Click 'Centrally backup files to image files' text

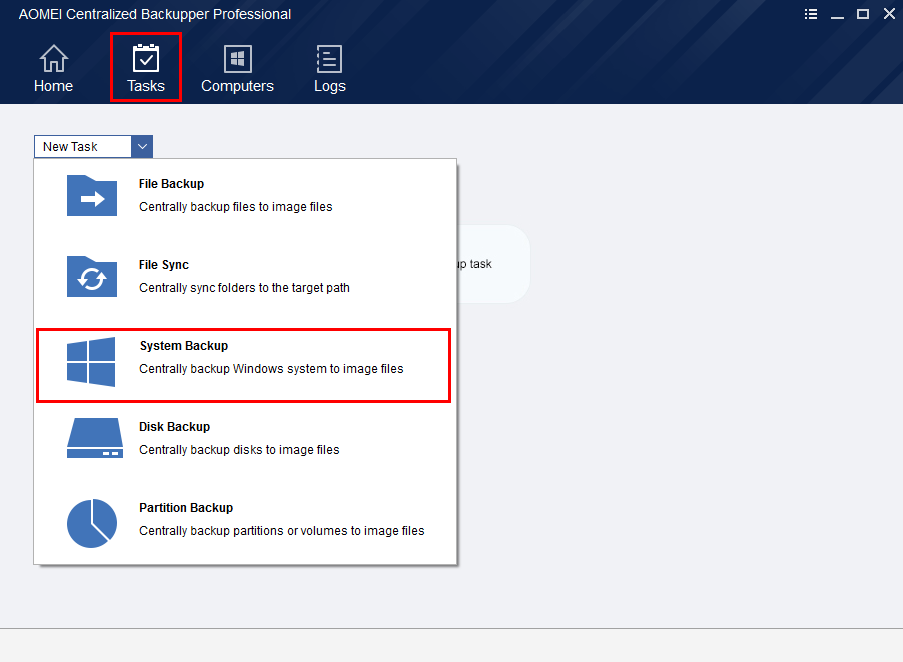tap(236, 207)
